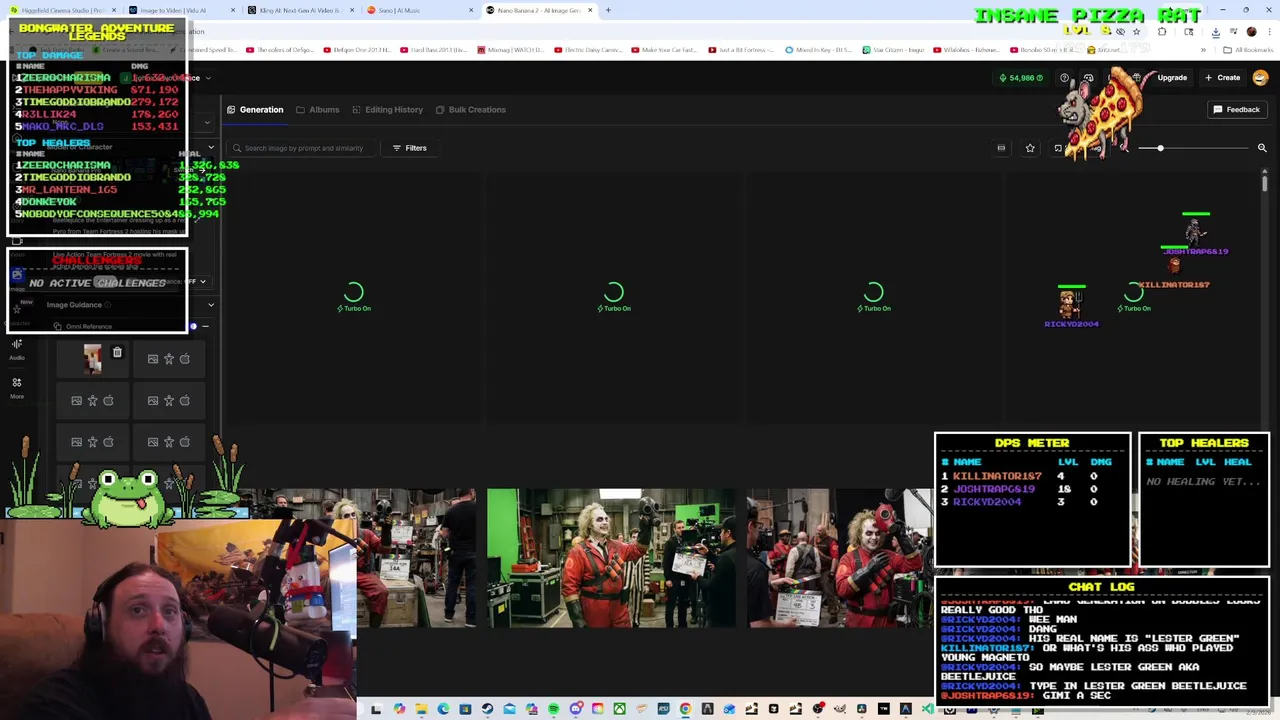Image resolution: width=1280 pixels, height=720 pixels.
Task: Open the Mixed In Key bookmark
Action: pos(818,49)
